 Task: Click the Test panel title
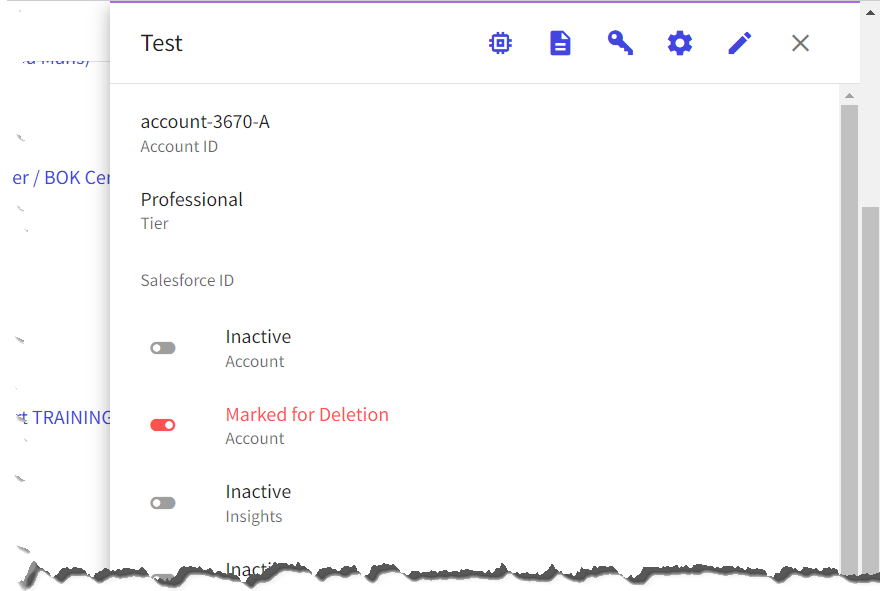[162, 43]
